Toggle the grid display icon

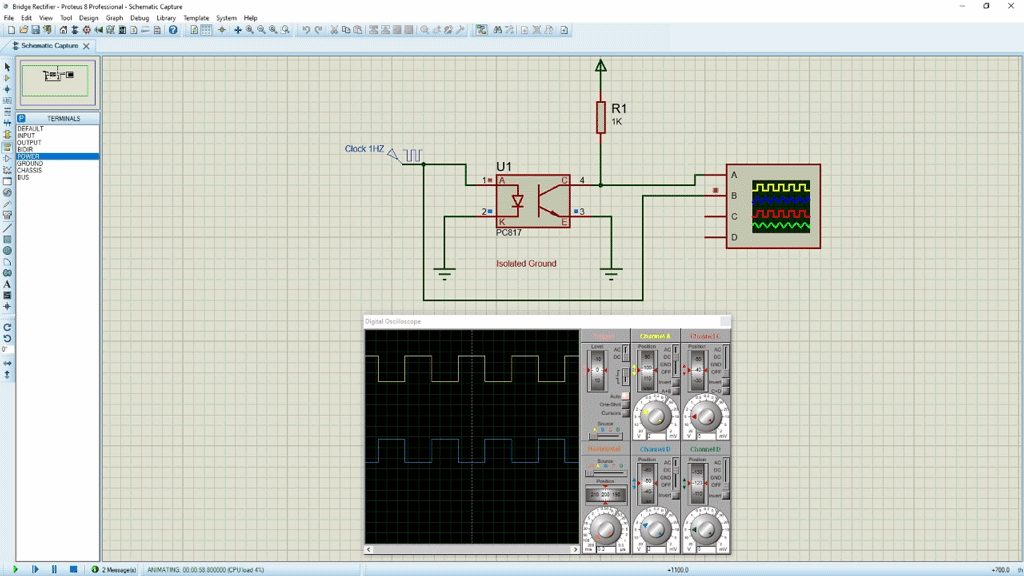click(206, 30)
